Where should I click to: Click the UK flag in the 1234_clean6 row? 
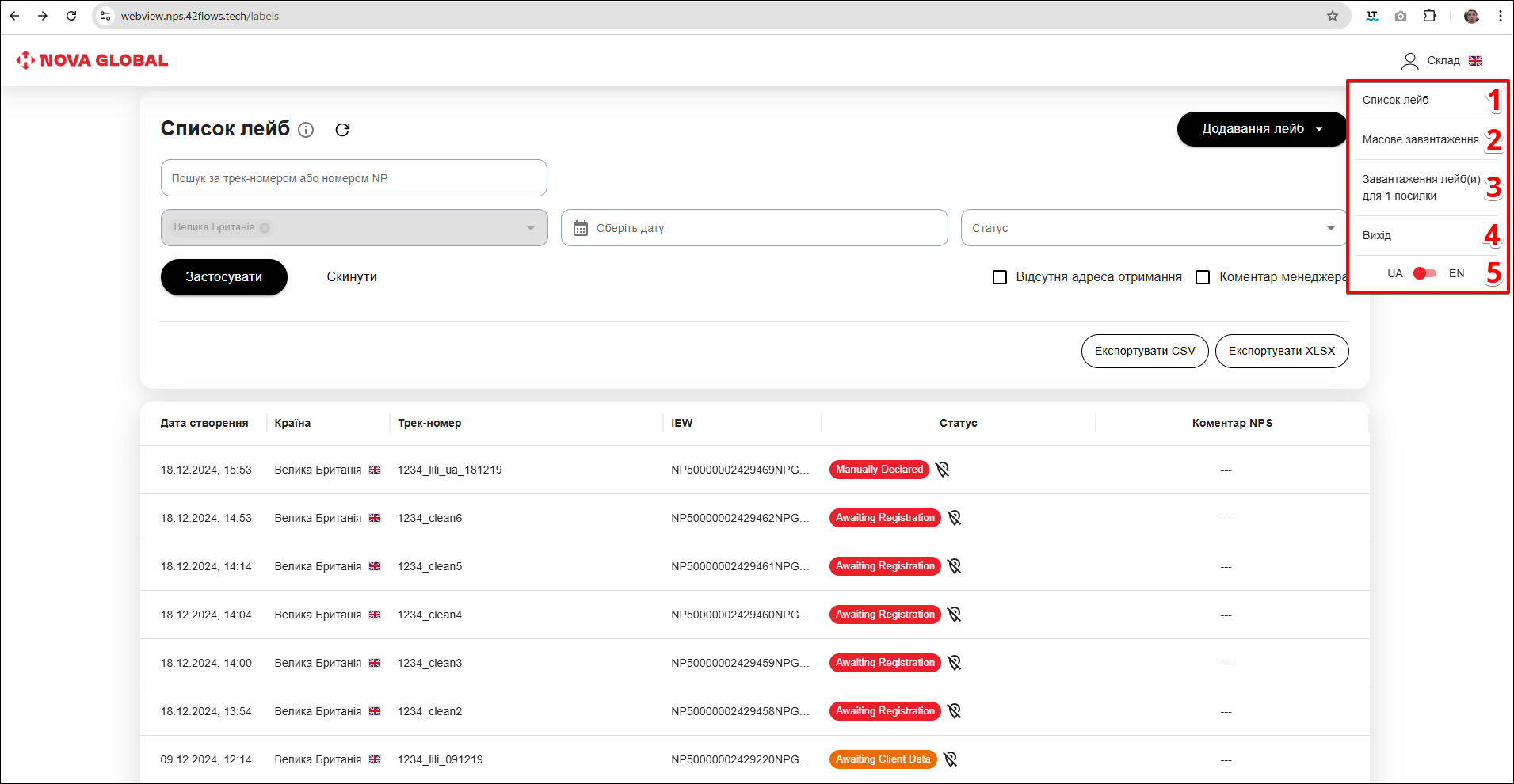pyautogui.click(x=375, y=518)
